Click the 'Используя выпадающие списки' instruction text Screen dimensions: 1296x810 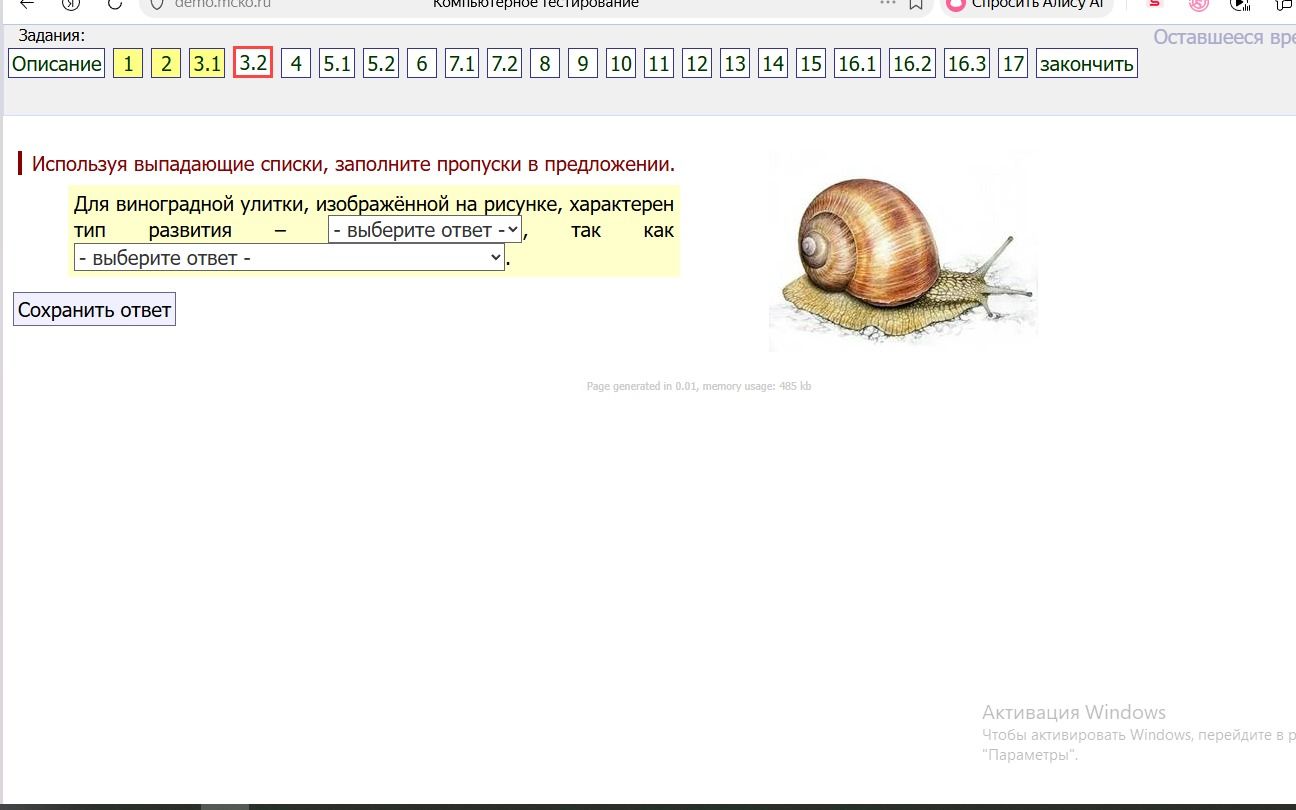[353, 164]
